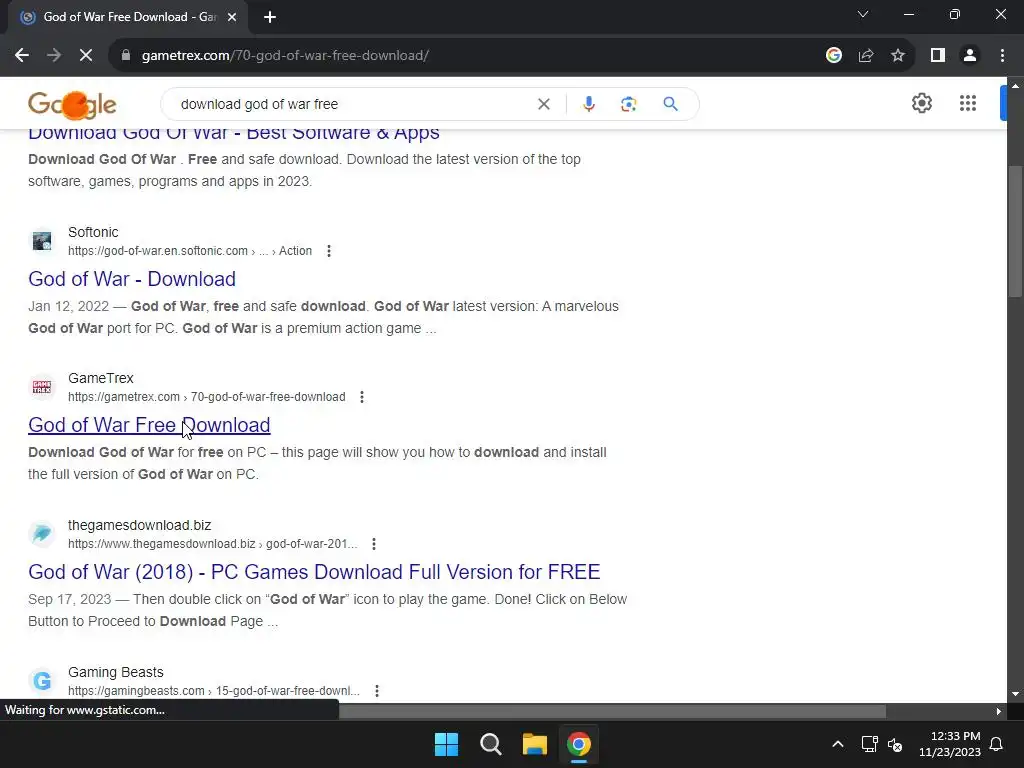Open Download God Of War - Best Software link
Screen dimensions: 1024x768
(234, 133)
